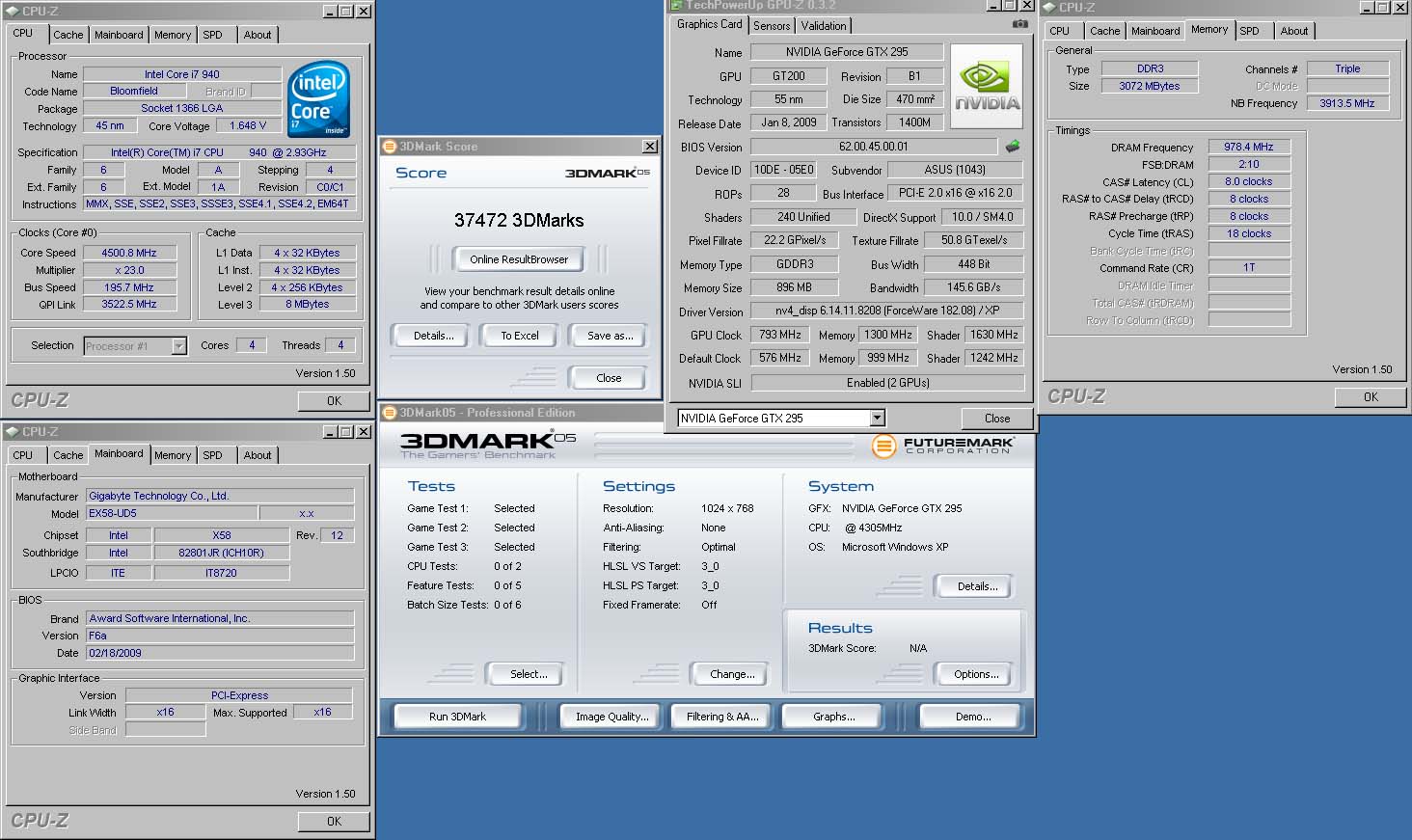Click the Memory Size field 896 MB in GPU-Z
Image resolution: width=1412 pixels, height=840 pixels.
[794, 287]
